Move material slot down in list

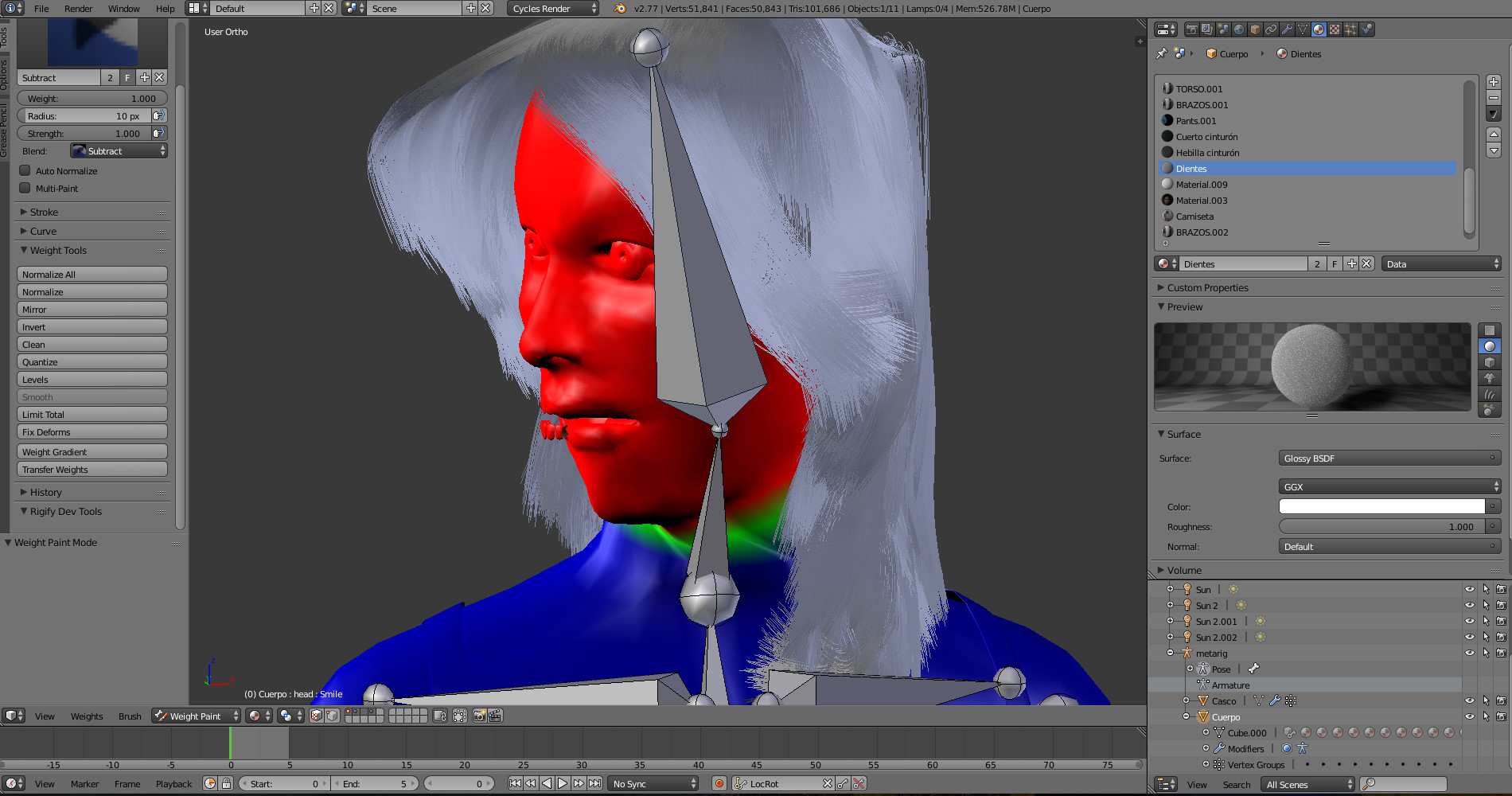tap(1494, 150)
